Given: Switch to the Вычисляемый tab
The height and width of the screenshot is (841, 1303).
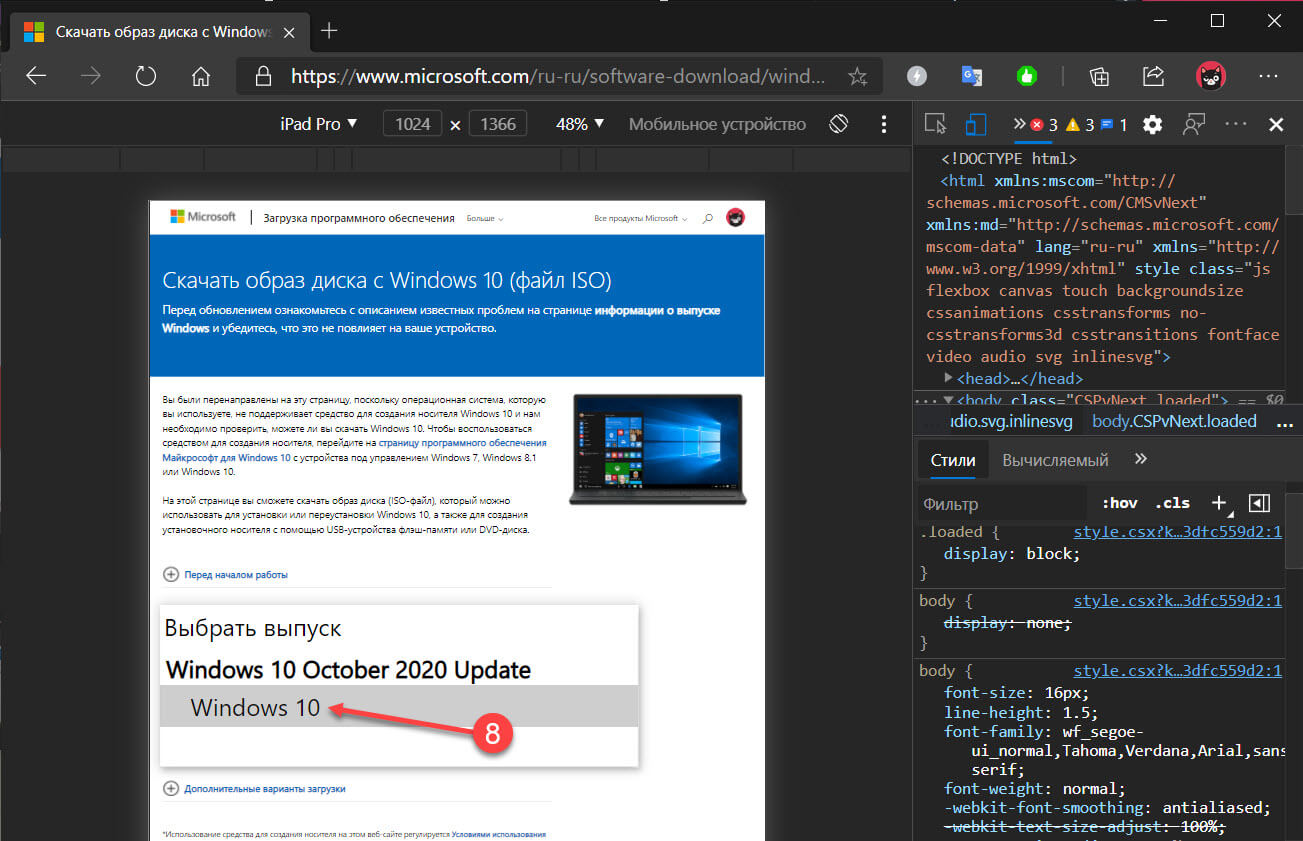Looking at the screenshot, I should click(x=1055, y=460).
